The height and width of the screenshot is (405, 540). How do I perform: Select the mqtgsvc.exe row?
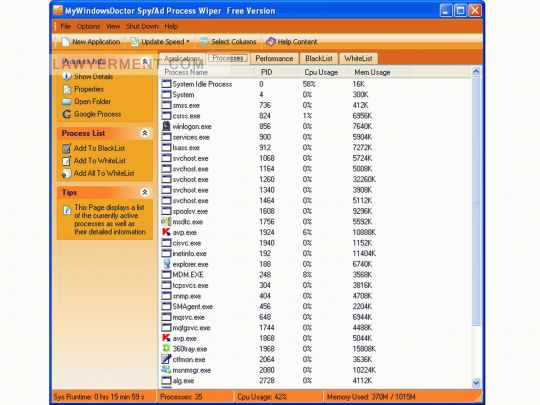(x=316, y=328)
